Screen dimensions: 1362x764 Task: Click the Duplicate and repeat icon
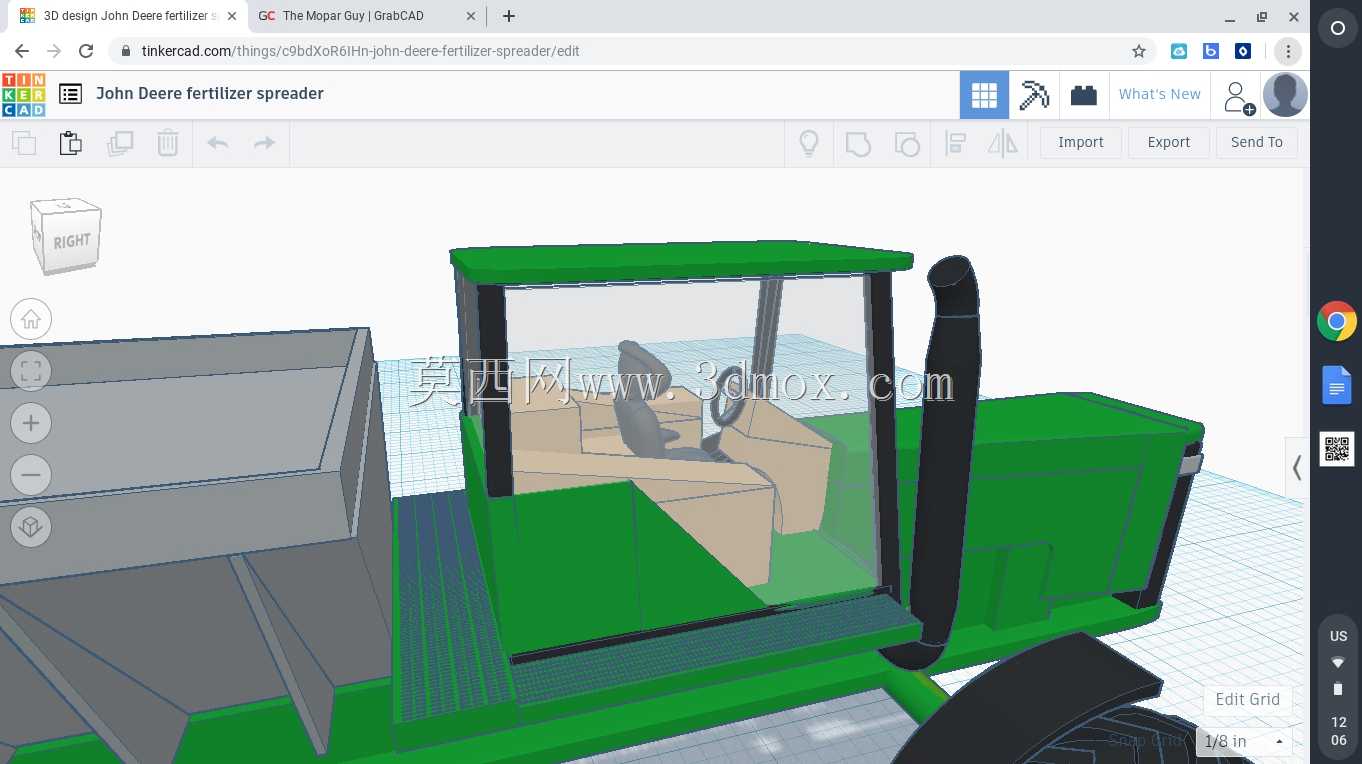(x=120, y=143)
